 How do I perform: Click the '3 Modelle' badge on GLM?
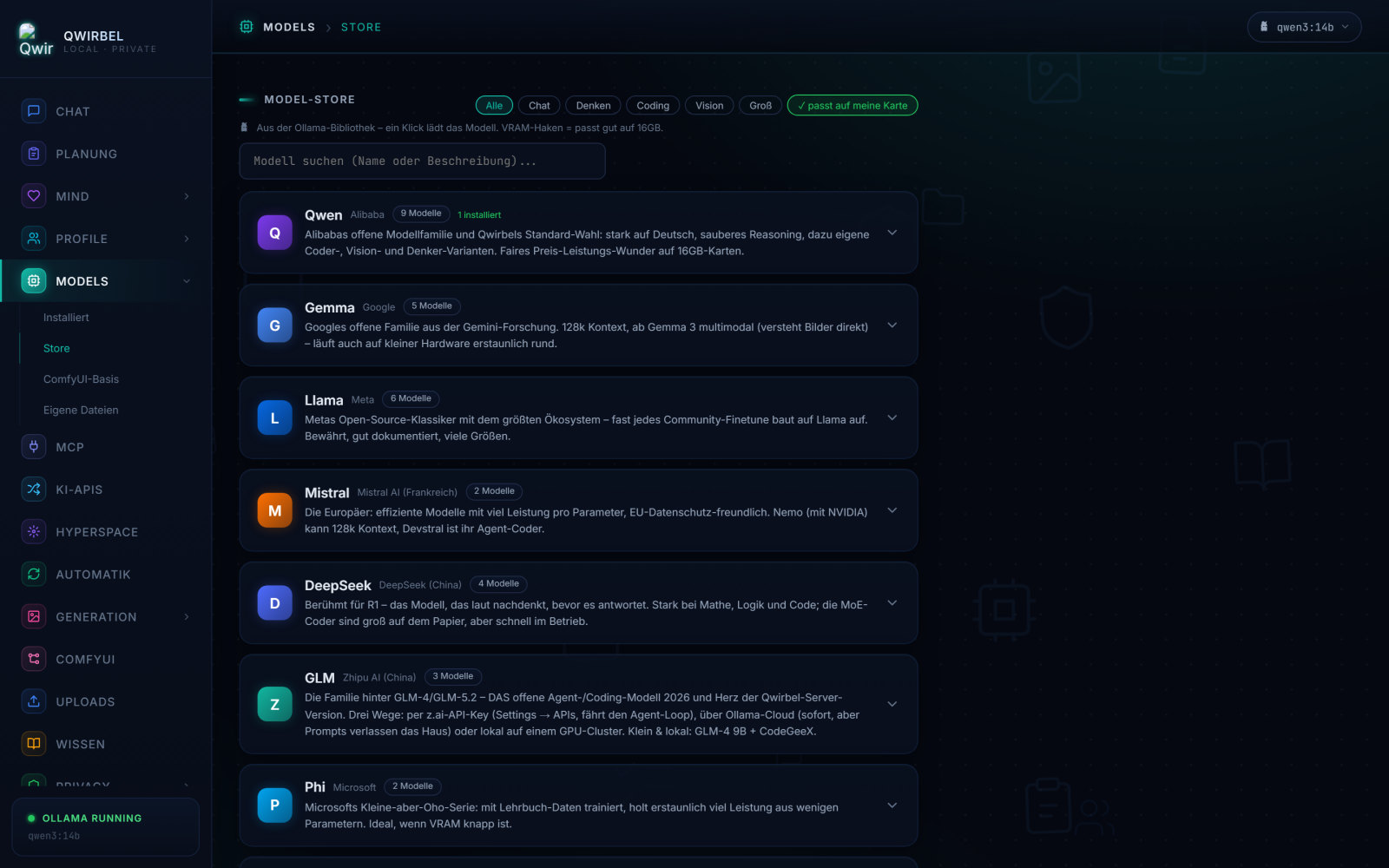(453, 676)
